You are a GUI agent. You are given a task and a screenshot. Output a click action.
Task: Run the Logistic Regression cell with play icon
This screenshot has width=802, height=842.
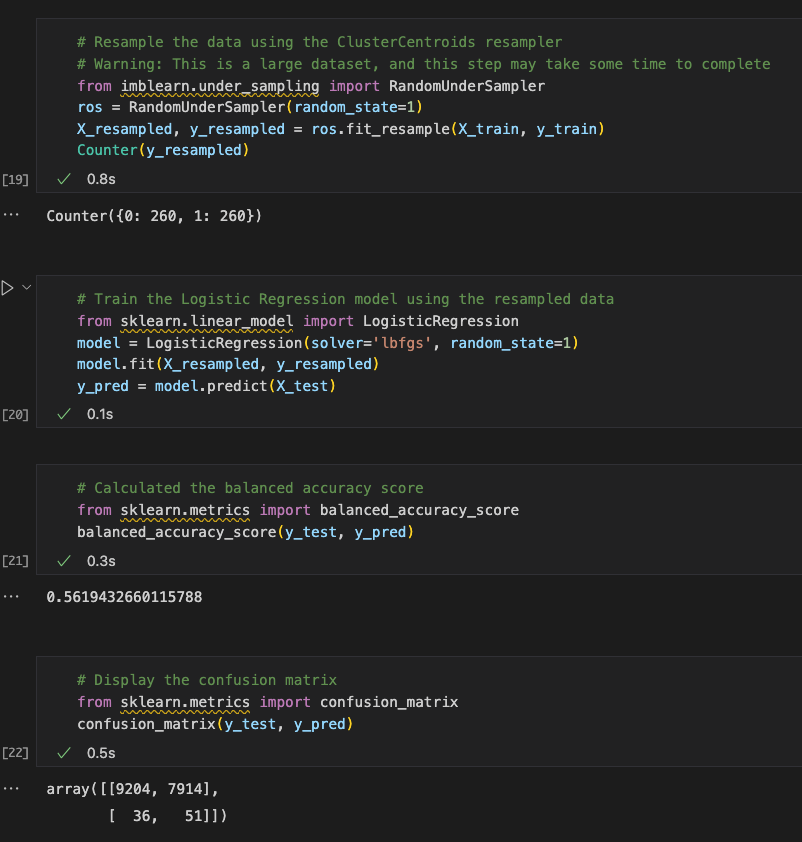7,288
